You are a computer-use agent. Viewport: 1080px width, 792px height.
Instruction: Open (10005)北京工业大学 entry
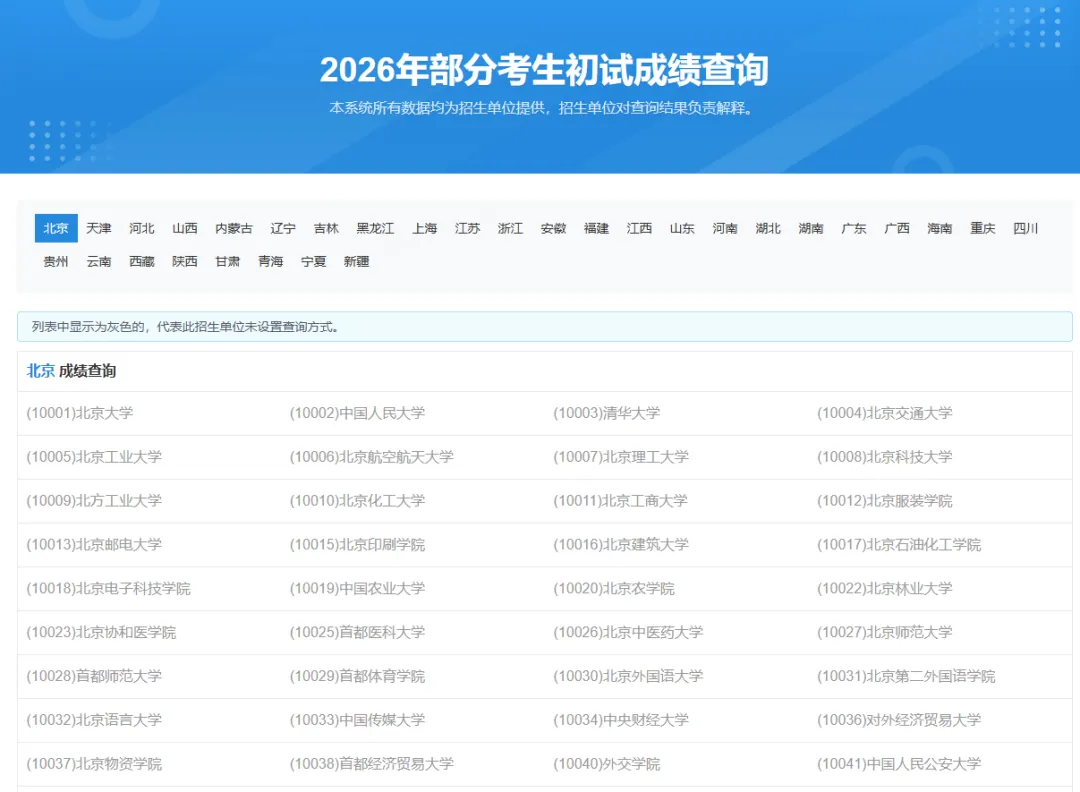click(94, 457)
